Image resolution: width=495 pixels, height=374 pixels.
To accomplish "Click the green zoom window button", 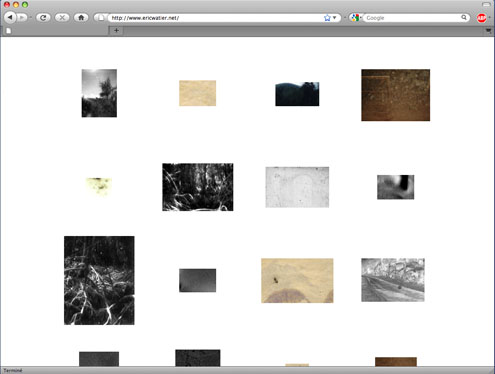I will click(x=25, y=5).
